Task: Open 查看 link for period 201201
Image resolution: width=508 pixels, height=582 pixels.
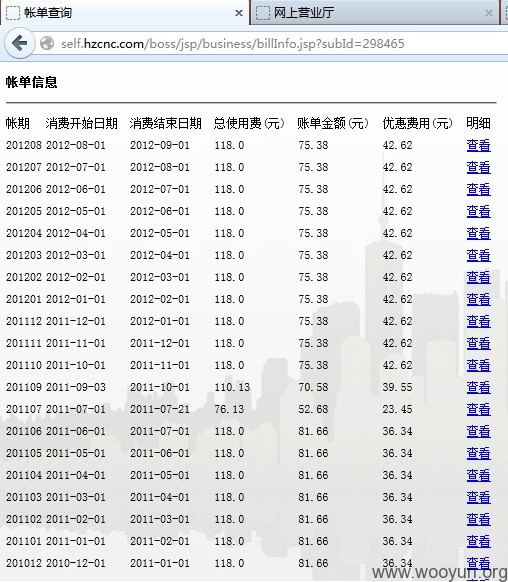Action: tap(478, 299)
